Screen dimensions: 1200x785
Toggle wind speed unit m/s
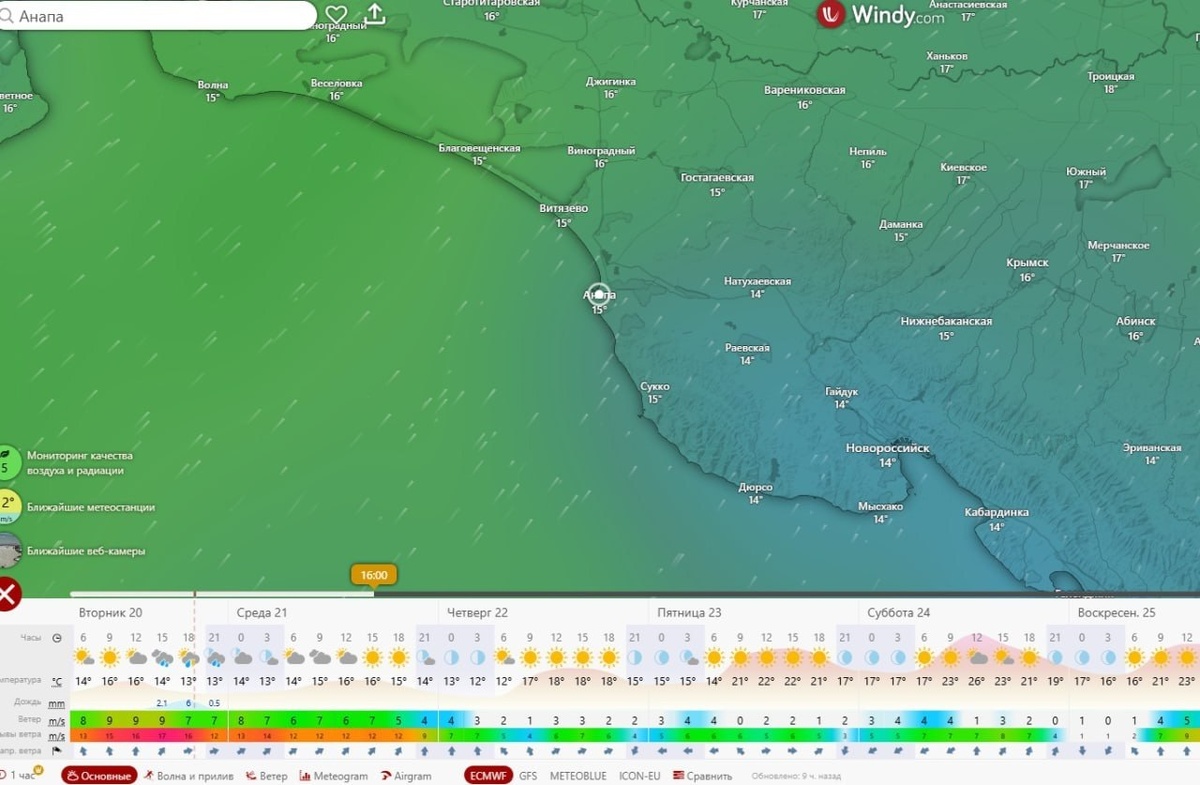(57, 720)
